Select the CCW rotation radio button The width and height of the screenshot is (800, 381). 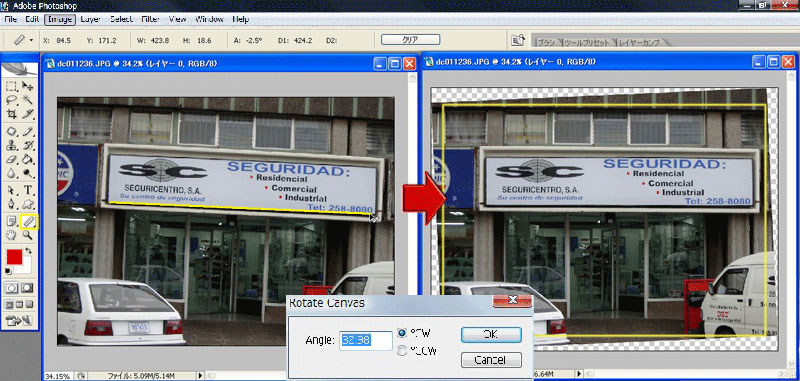pos(402,350)
